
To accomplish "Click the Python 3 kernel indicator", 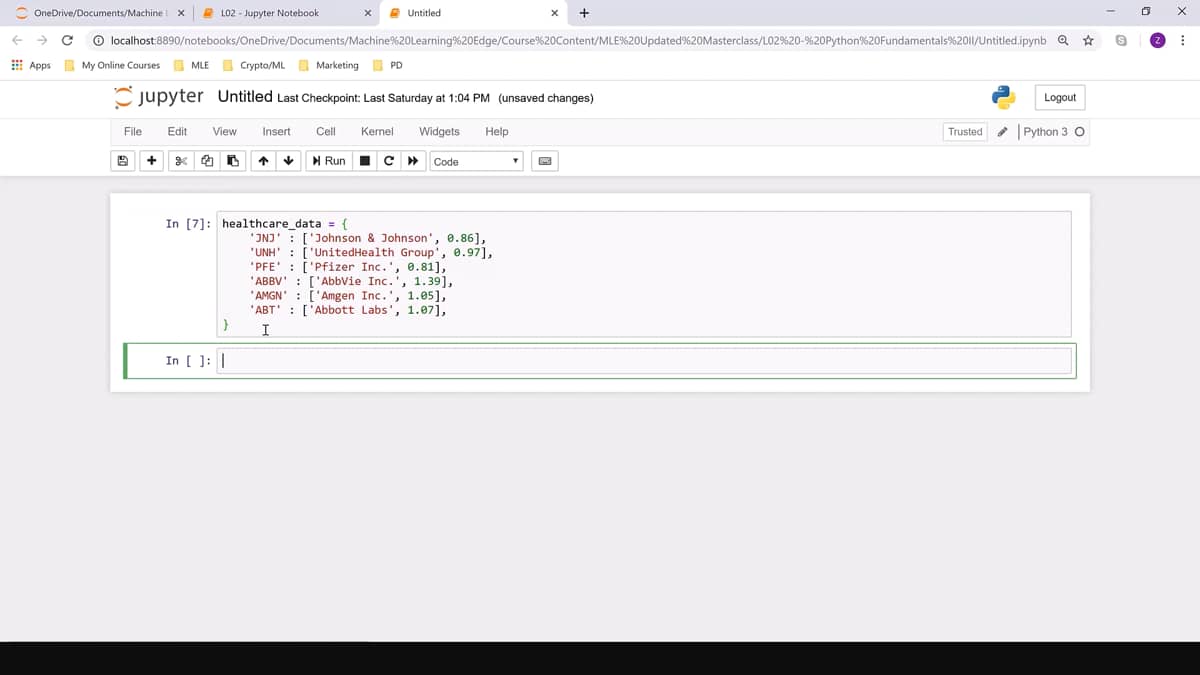I will tap(1053, 132).
